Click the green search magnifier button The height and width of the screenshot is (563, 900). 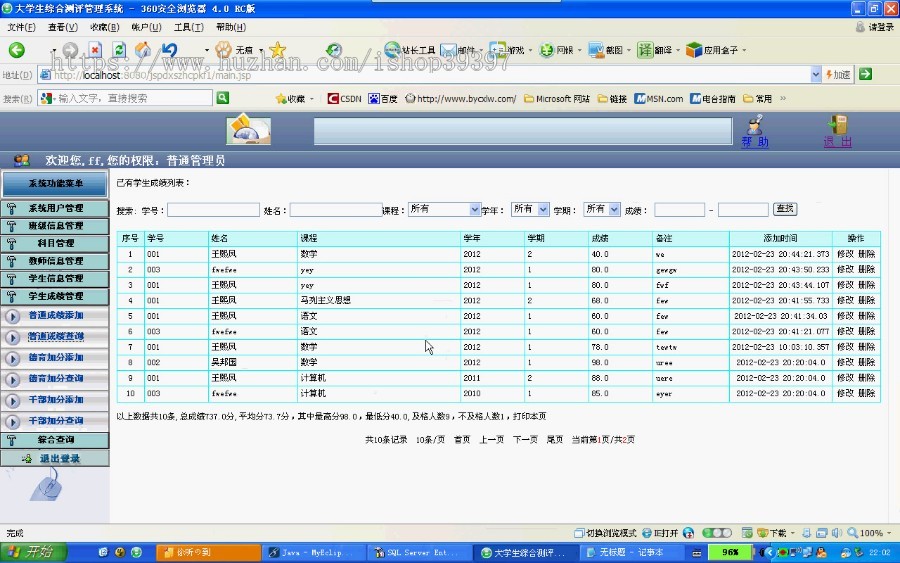coord(223,98)
